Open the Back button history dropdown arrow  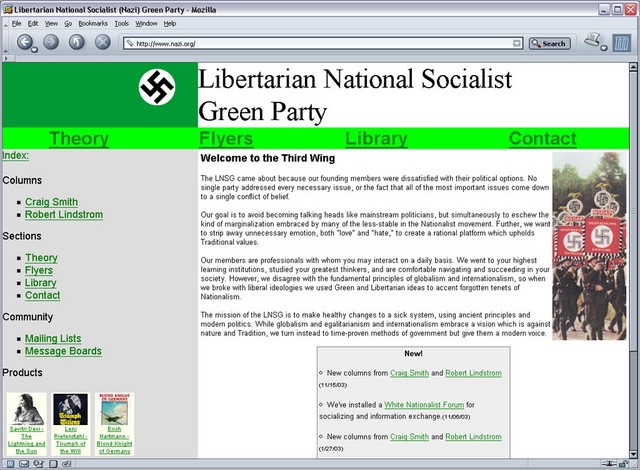click(34, 50)
